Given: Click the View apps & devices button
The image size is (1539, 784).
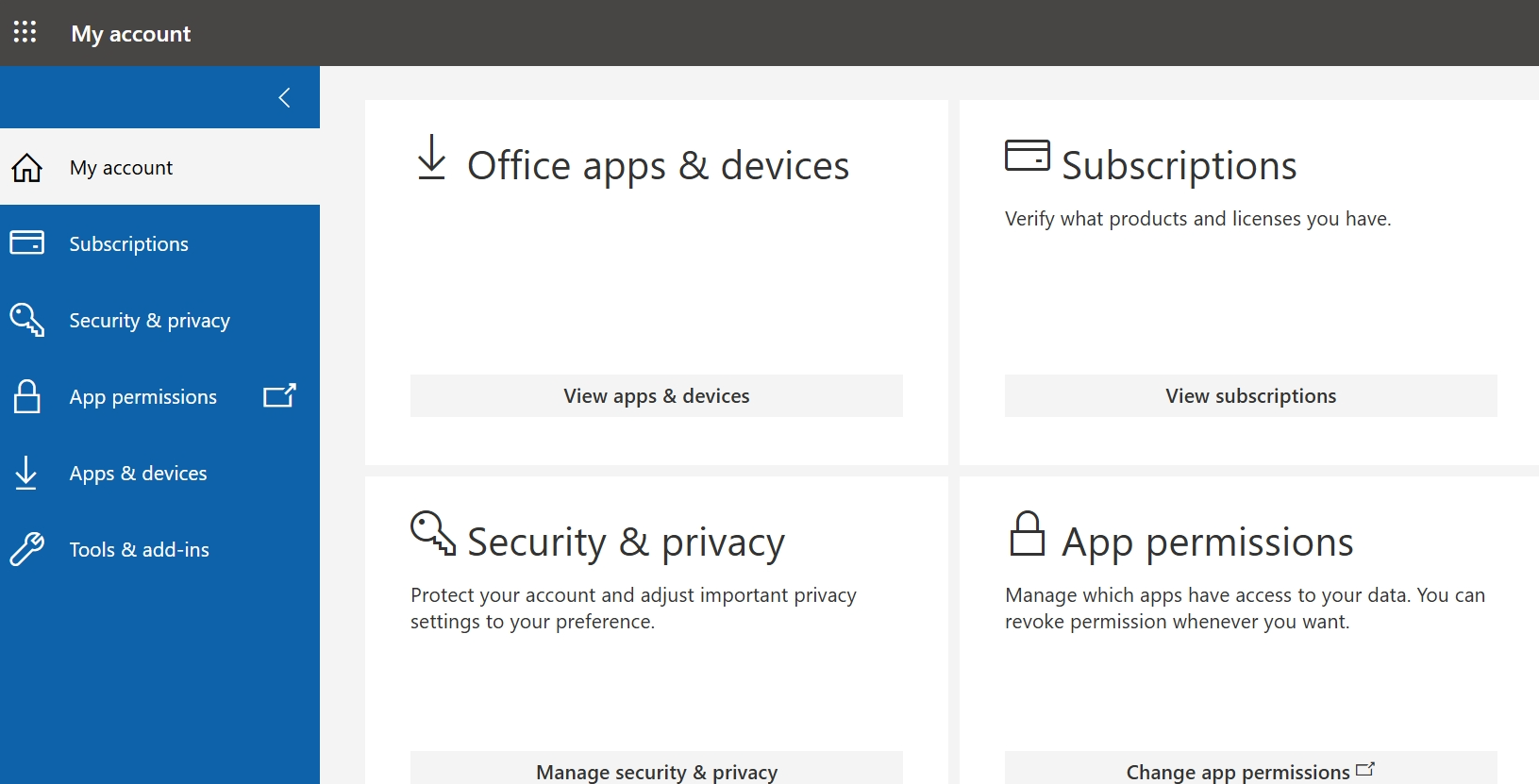Looking at the screenshot, I should pyautogui.click(x=657, y=395).
